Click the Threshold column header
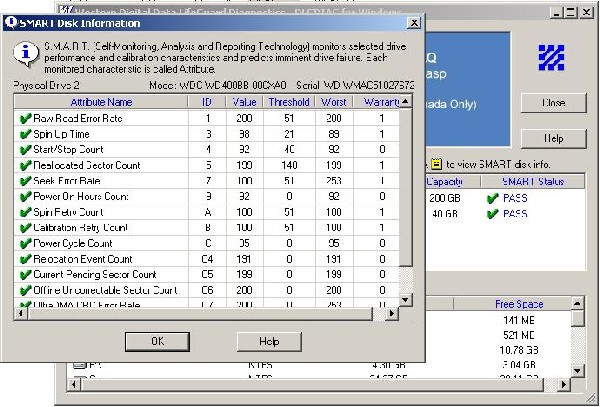This screenshot has height=407, width=600. point(289,102)
